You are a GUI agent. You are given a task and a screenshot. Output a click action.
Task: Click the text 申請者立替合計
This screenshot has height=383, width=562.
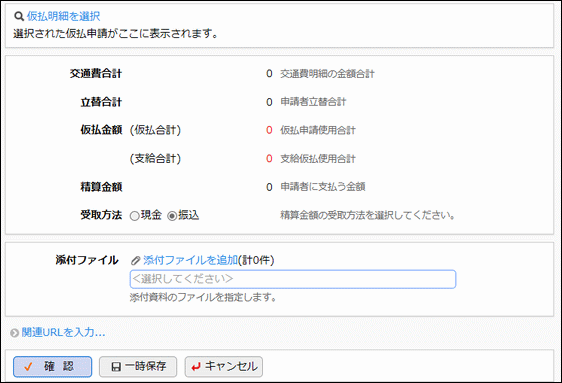[x=313, y=102]
